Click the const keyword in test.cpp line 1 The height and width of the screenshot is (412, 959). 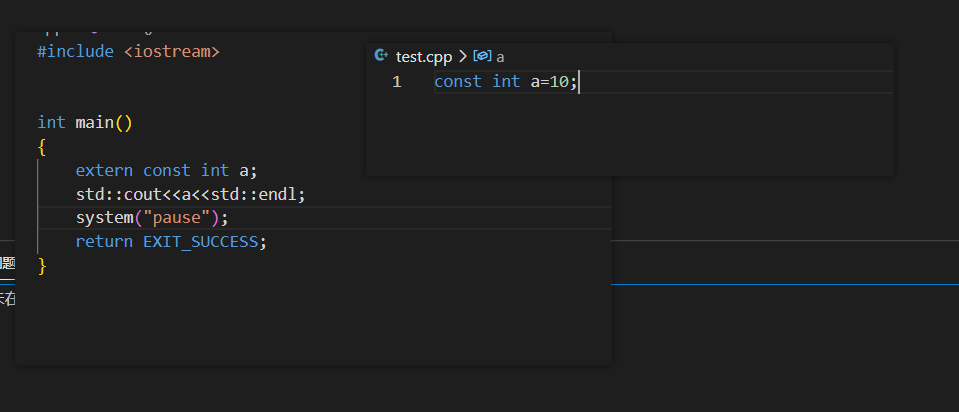[x=457, y=82]
